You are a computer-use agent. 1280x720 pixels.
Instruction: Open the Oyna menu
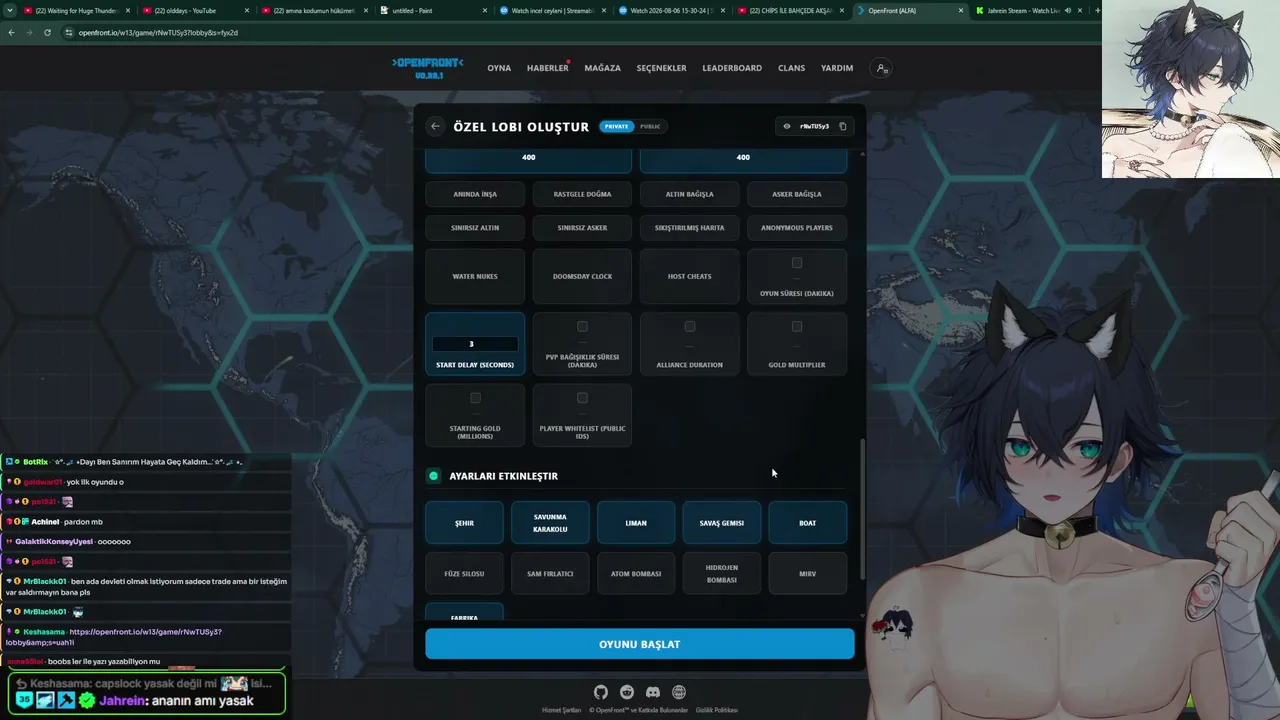(499, 68)
